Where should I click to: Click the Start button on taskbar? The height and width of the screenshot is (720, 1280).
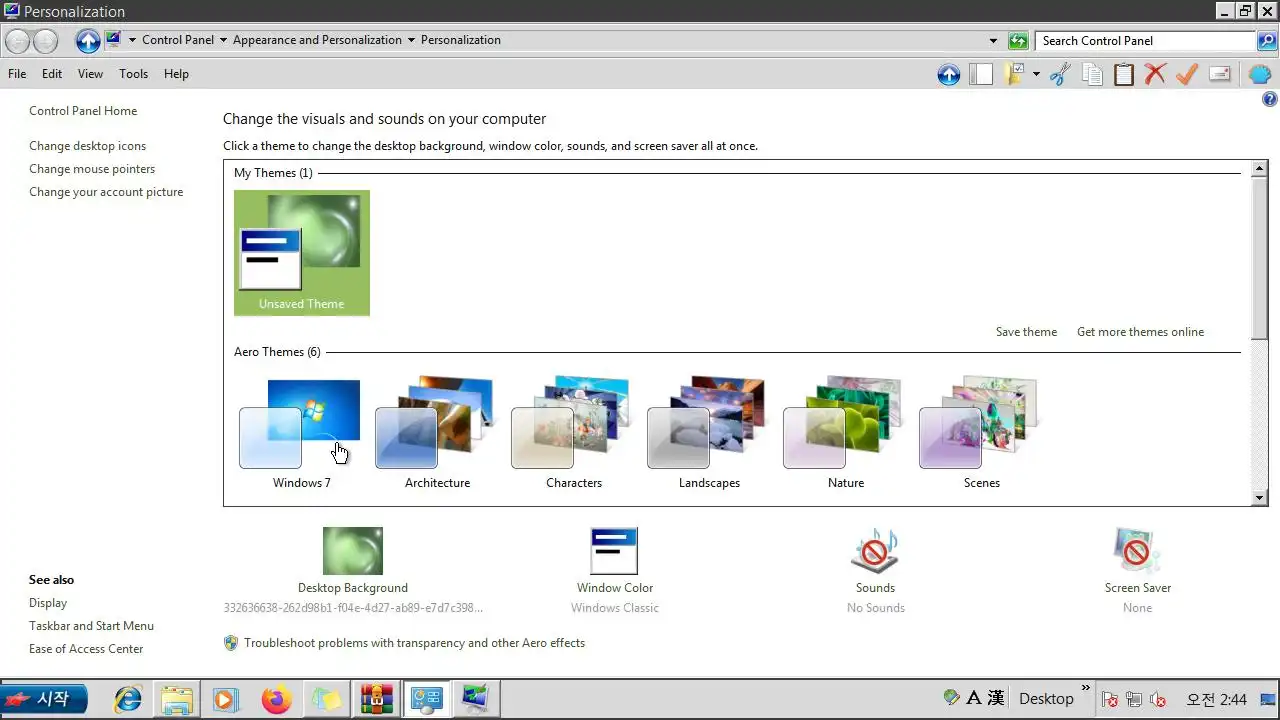click(44, 699)
